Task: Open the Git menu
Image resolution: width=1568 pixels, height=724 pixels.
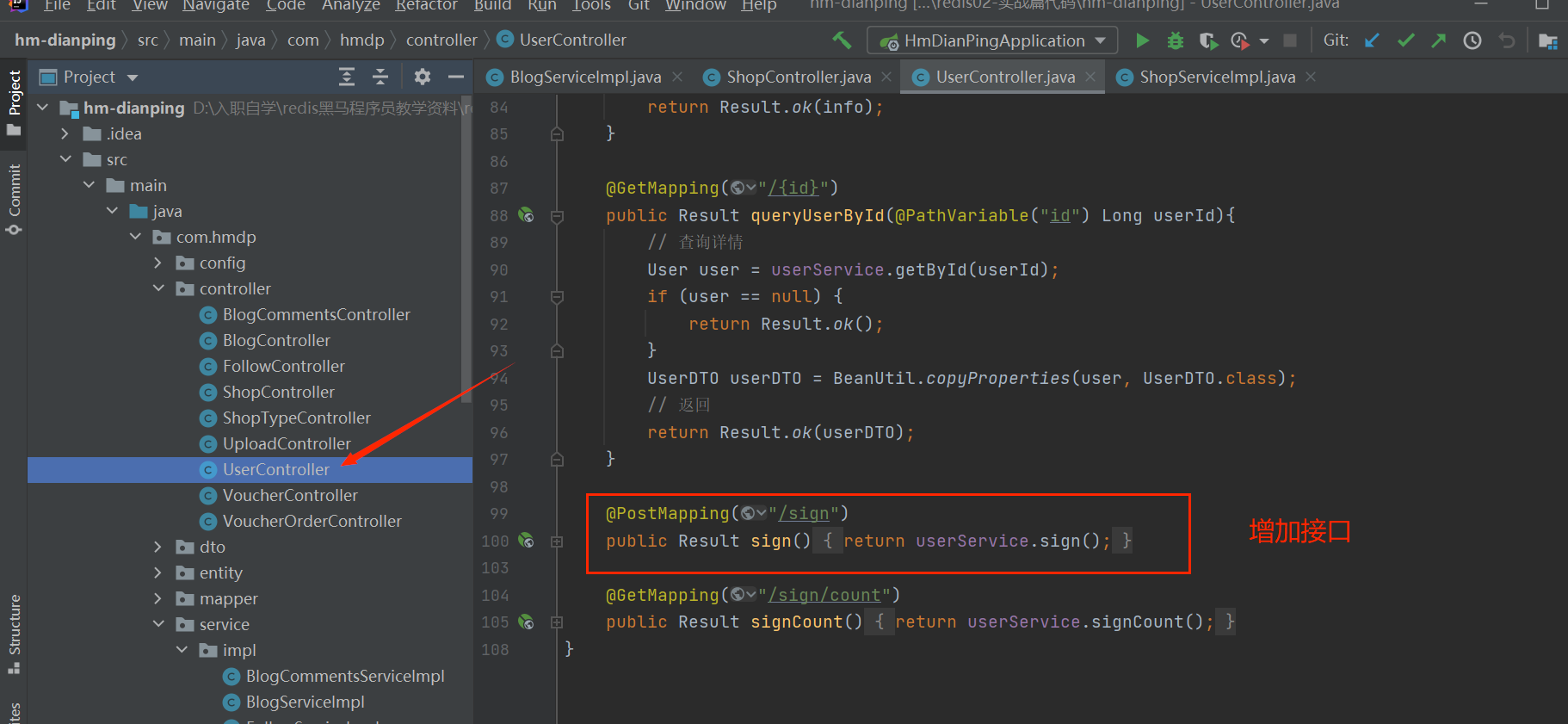Action: [639, 5]
